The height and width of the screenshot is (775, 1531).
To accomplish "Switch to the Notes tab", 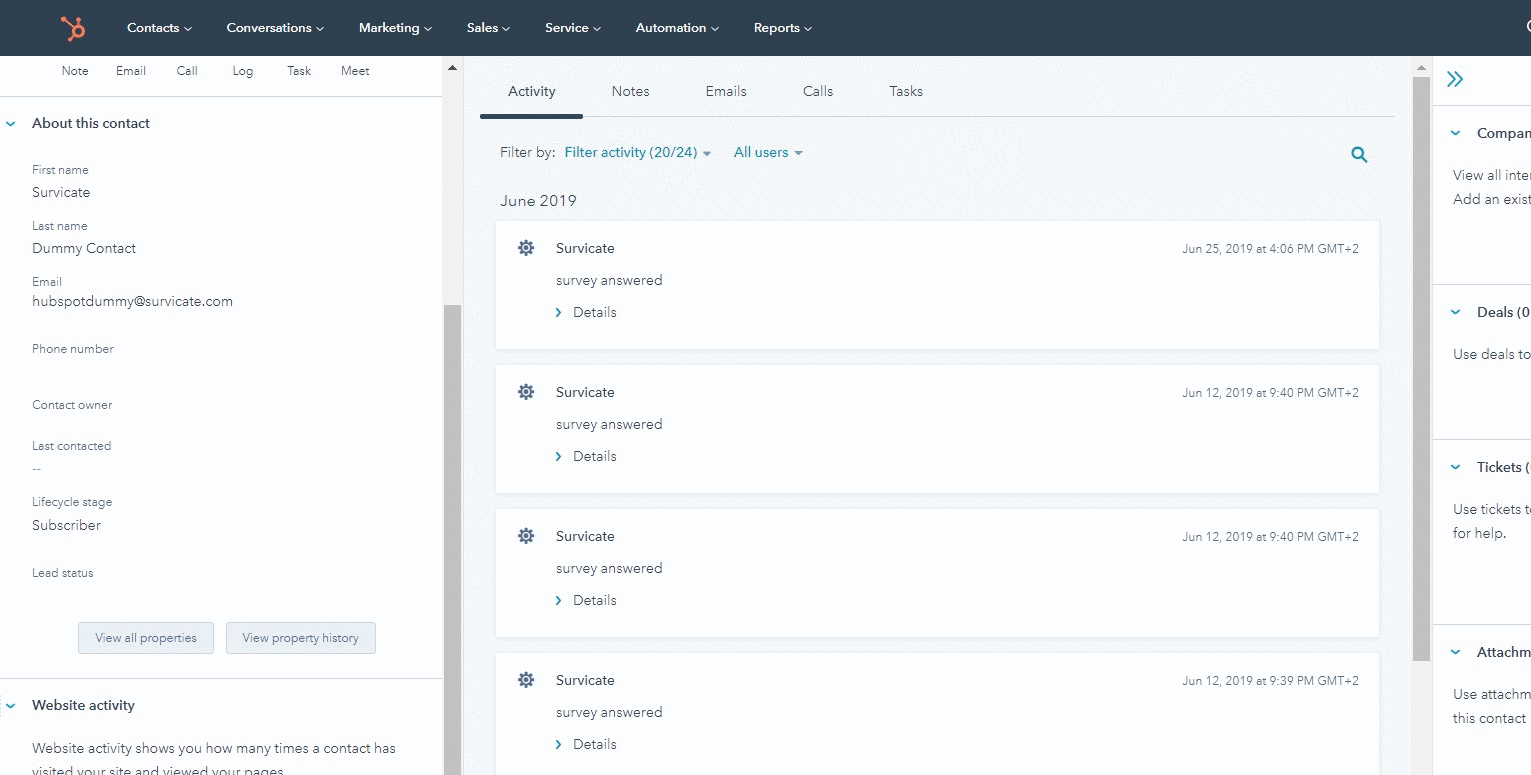I will click(630, 91).
